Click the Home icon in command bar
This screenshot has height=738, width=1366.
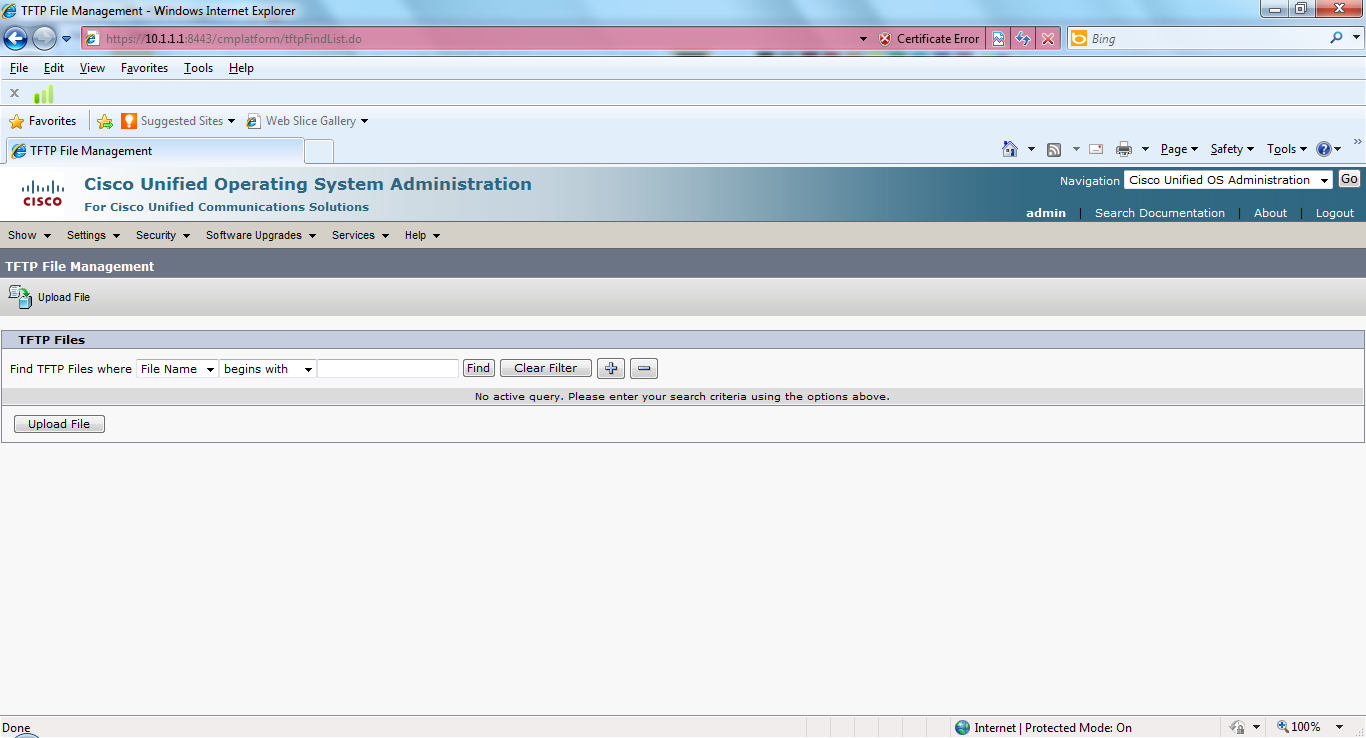(1010, 149)
